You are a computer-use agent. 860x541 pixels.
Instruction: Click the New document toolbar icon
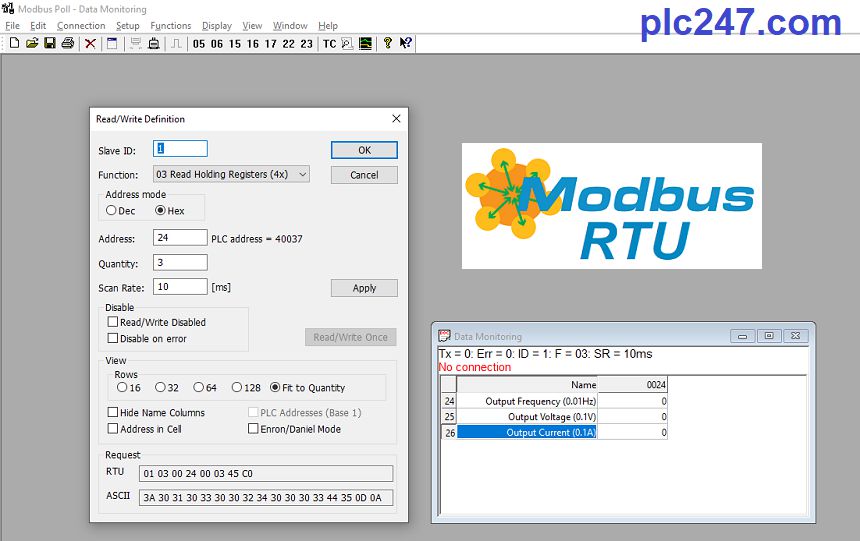[15, 43]
